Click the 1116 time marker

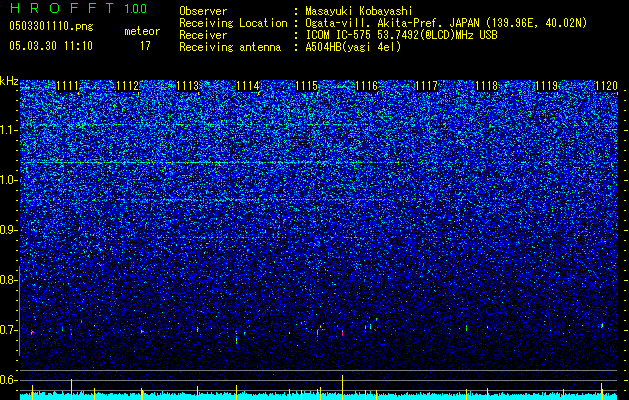(367, 86)
